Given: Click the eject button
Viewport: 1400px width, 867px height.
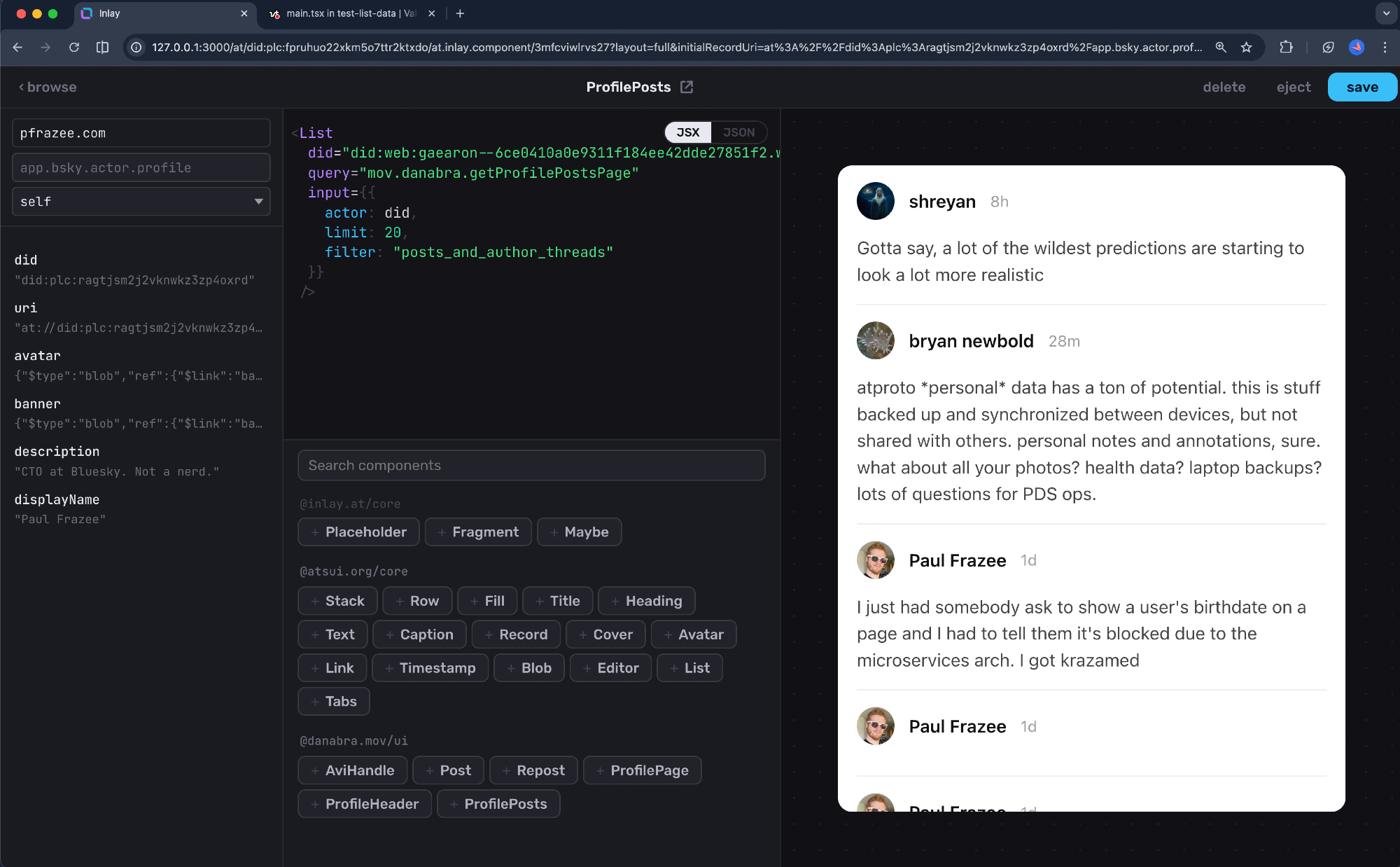Looking at the screenshot, I should (x=1293, y=87).
